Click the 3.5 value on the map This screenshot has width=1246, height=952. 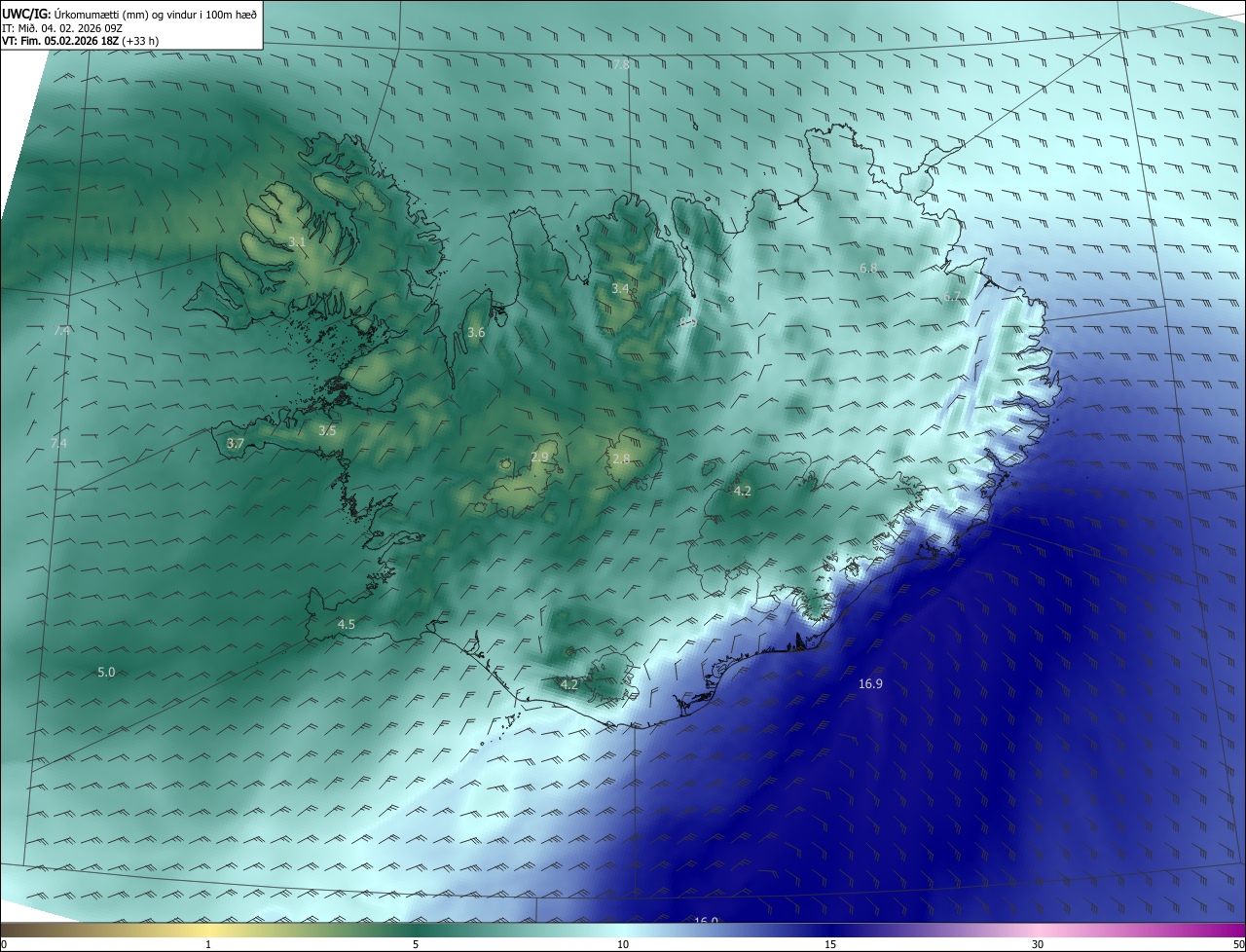tap(327, 430)
